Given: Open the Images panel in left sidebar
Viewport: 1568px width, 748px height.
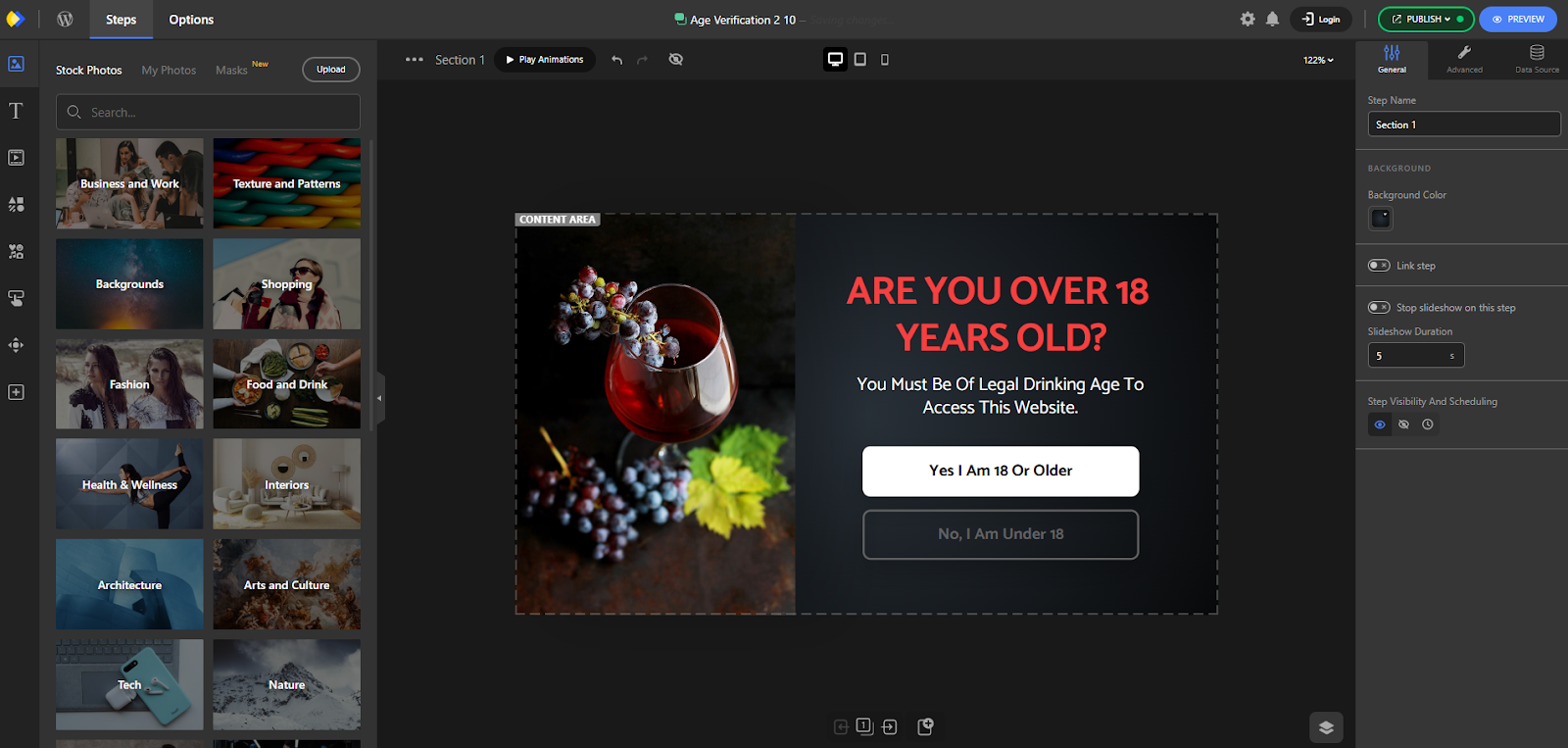Looking at the screenshot, I should tap(16, 64).
